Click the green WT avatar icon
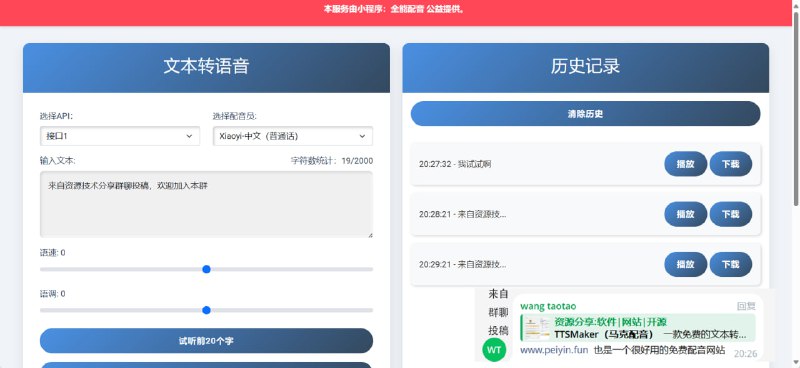This screenshot has height=368, width=800. pyautogui.click(x=493, y=350)
